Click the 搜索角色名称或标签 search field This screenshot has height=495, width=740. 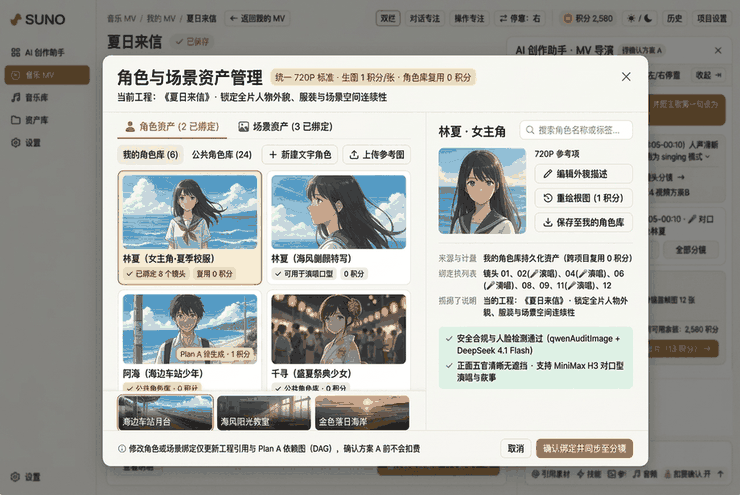576,130
